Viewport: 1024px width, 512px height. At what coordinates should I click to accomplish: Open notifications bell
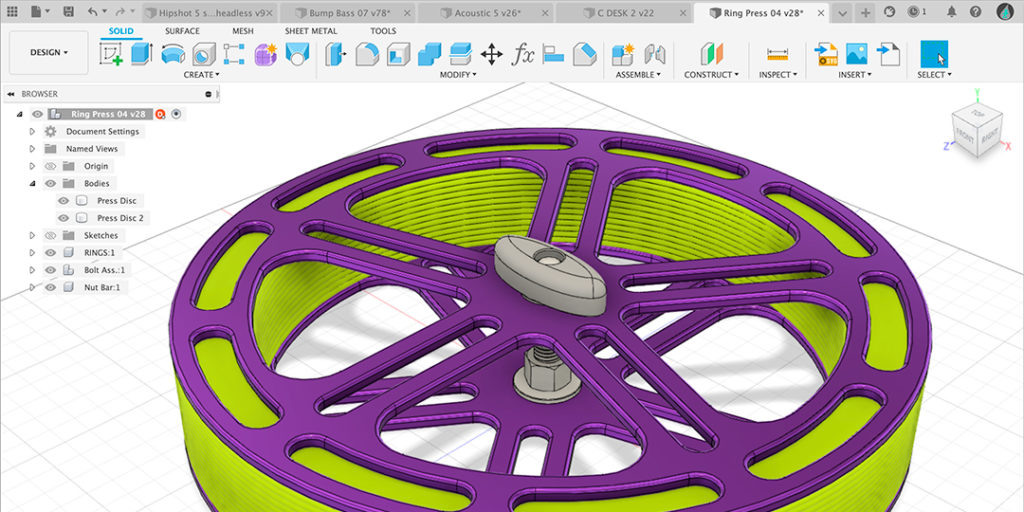click(952, 12)
